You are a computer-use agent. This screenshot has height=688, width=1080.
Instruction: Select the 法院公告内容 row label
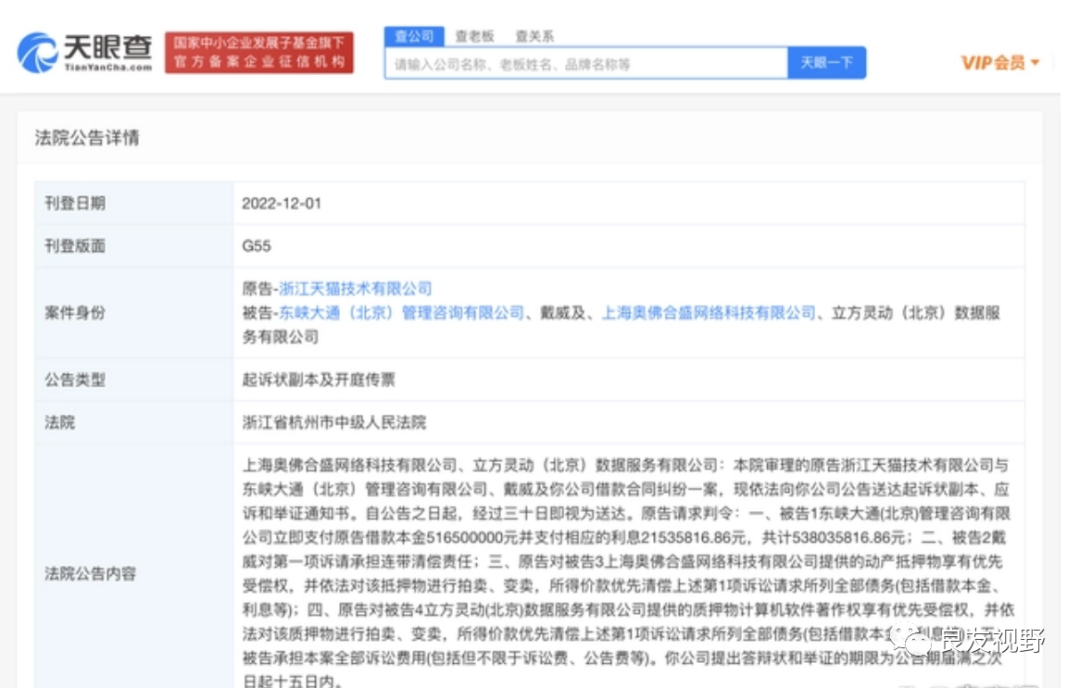[90, 574]
